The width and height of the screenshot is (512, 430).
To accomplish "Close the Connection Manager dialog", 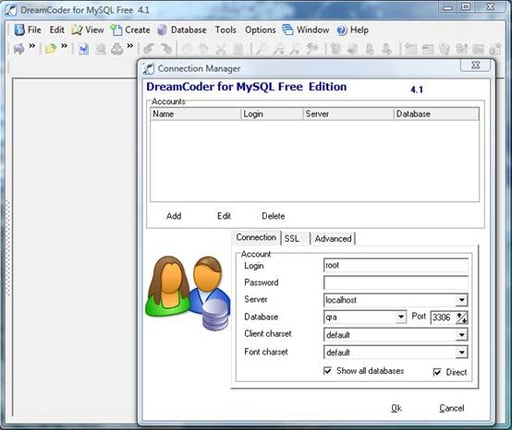I will [x=476, y=65].
